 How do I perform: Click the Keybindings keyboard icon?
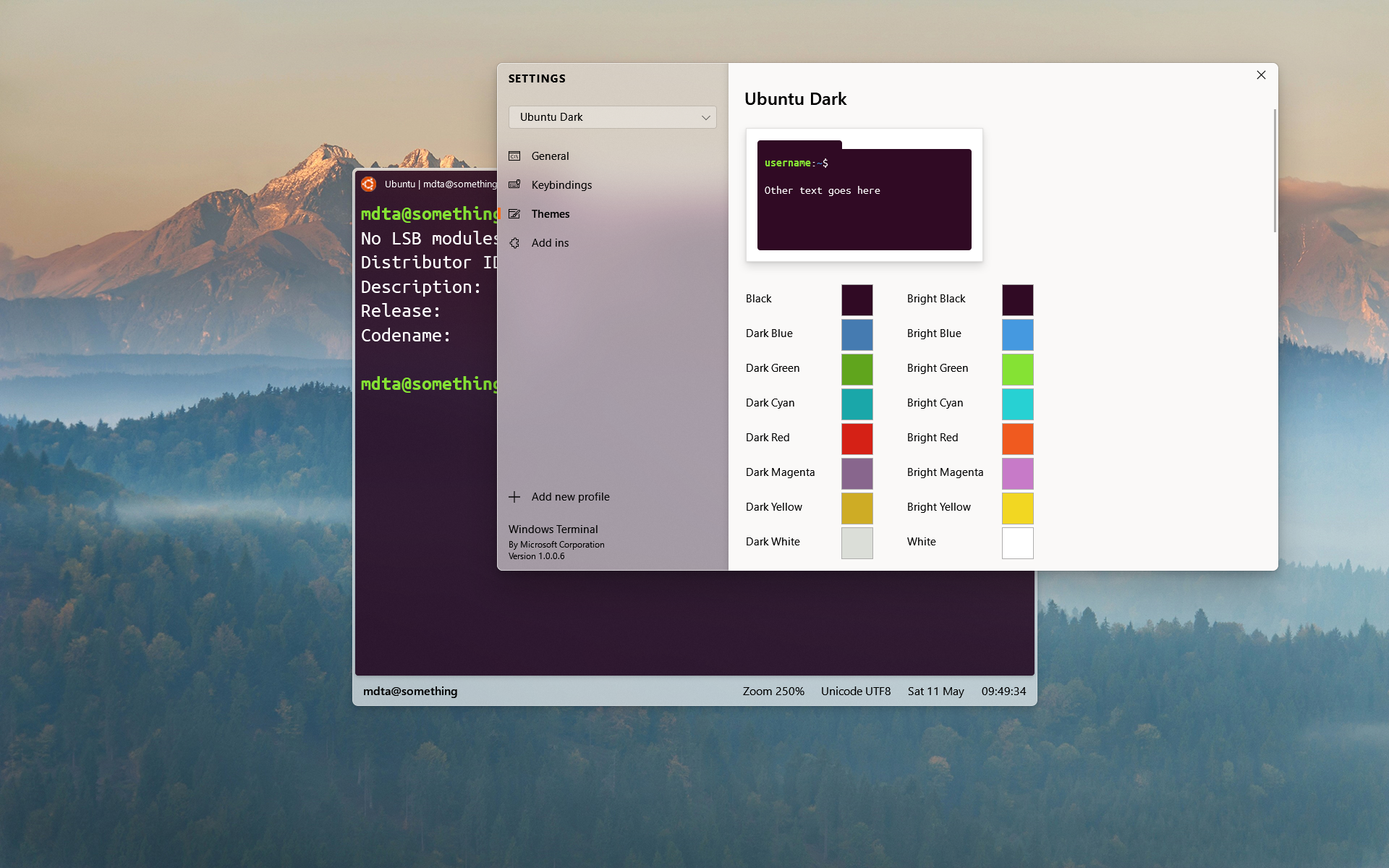(514, 185)
